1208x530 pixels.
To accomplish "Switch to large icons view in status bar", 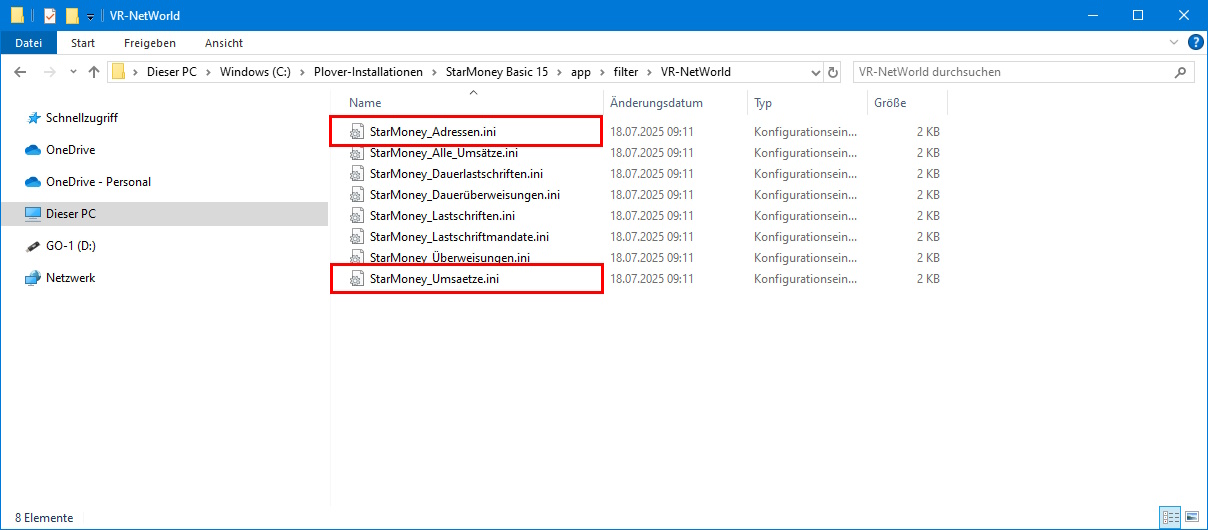I will [1191, 517].
